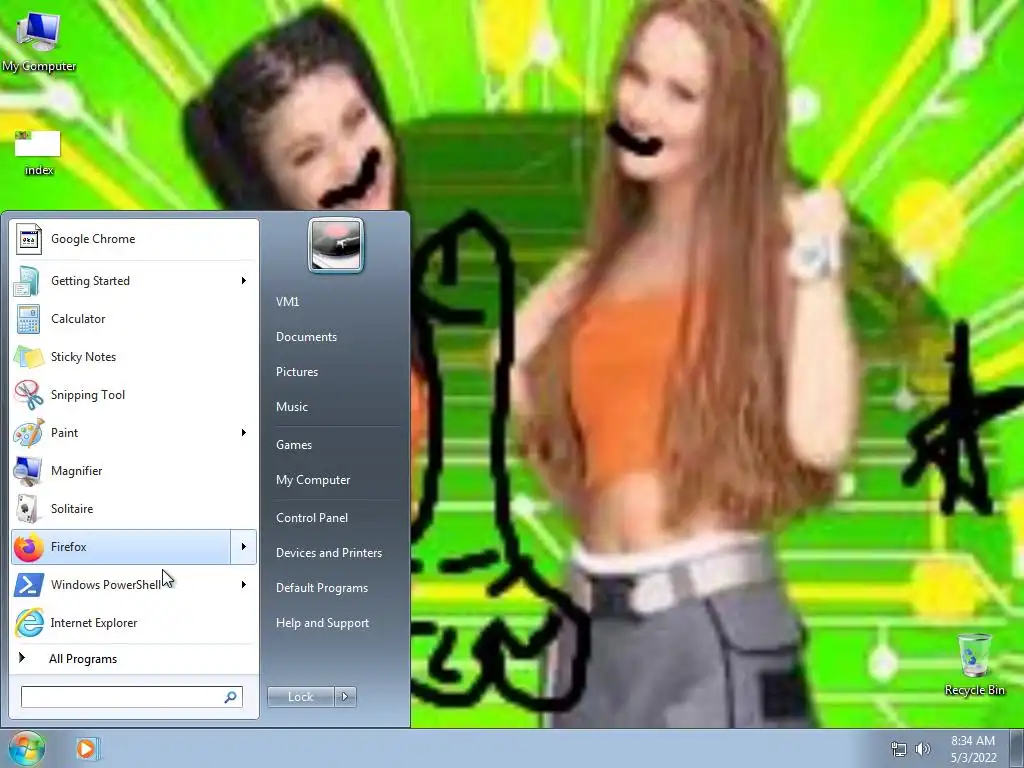Open Games from Start menu
Screen dimensions: 1024x768
(294, 445)
